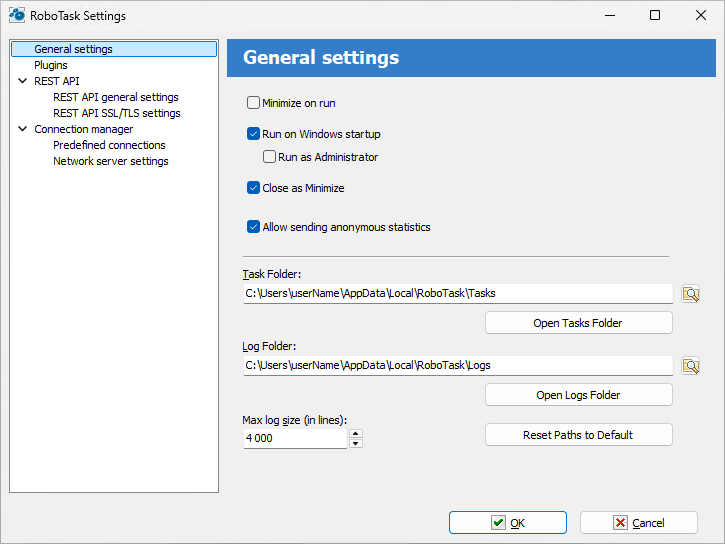Select Connection manager in the tree

tap(84, 129)
